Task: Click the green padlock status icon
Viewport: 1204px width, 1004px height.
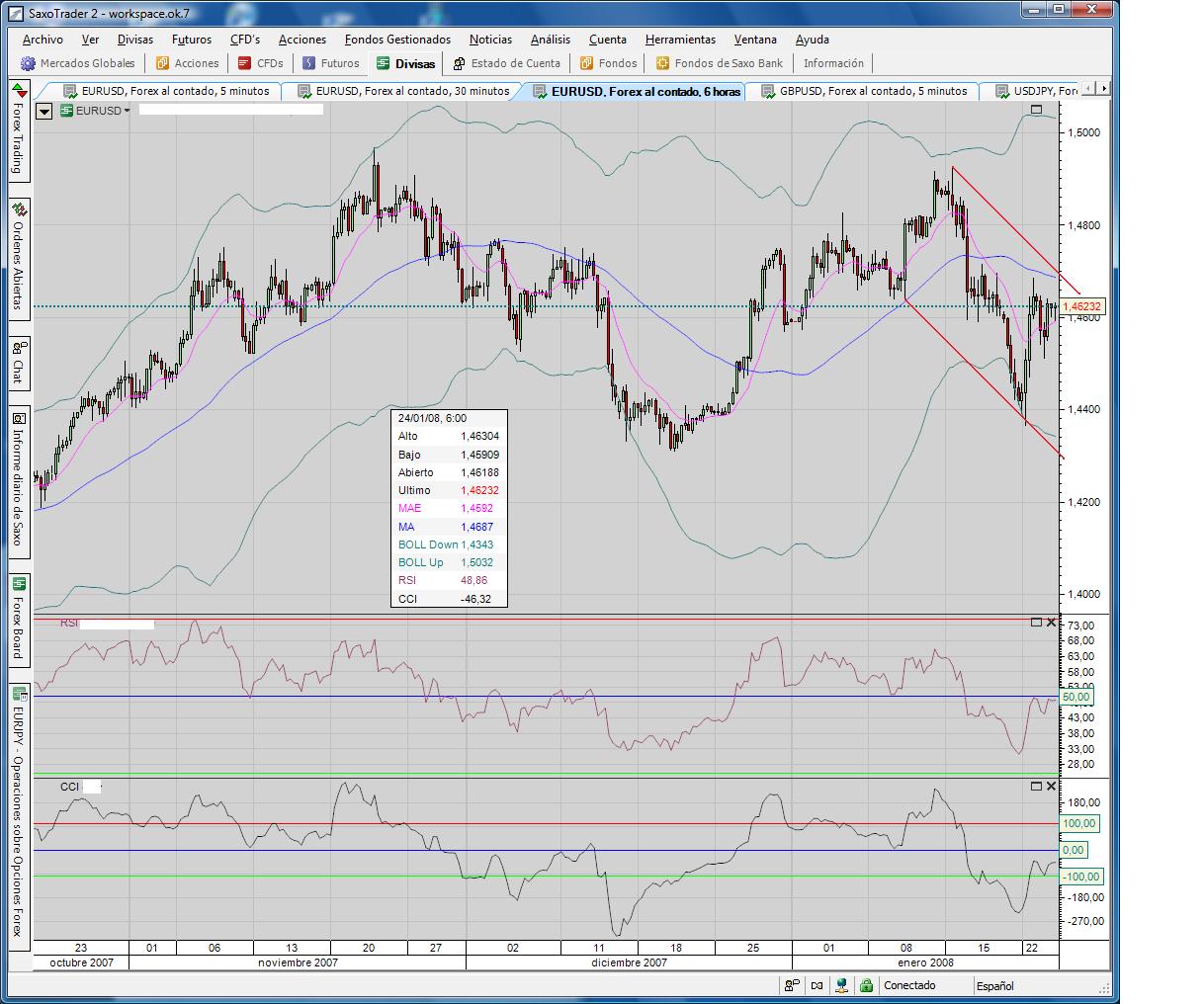Action: click(x=866, y=985)
